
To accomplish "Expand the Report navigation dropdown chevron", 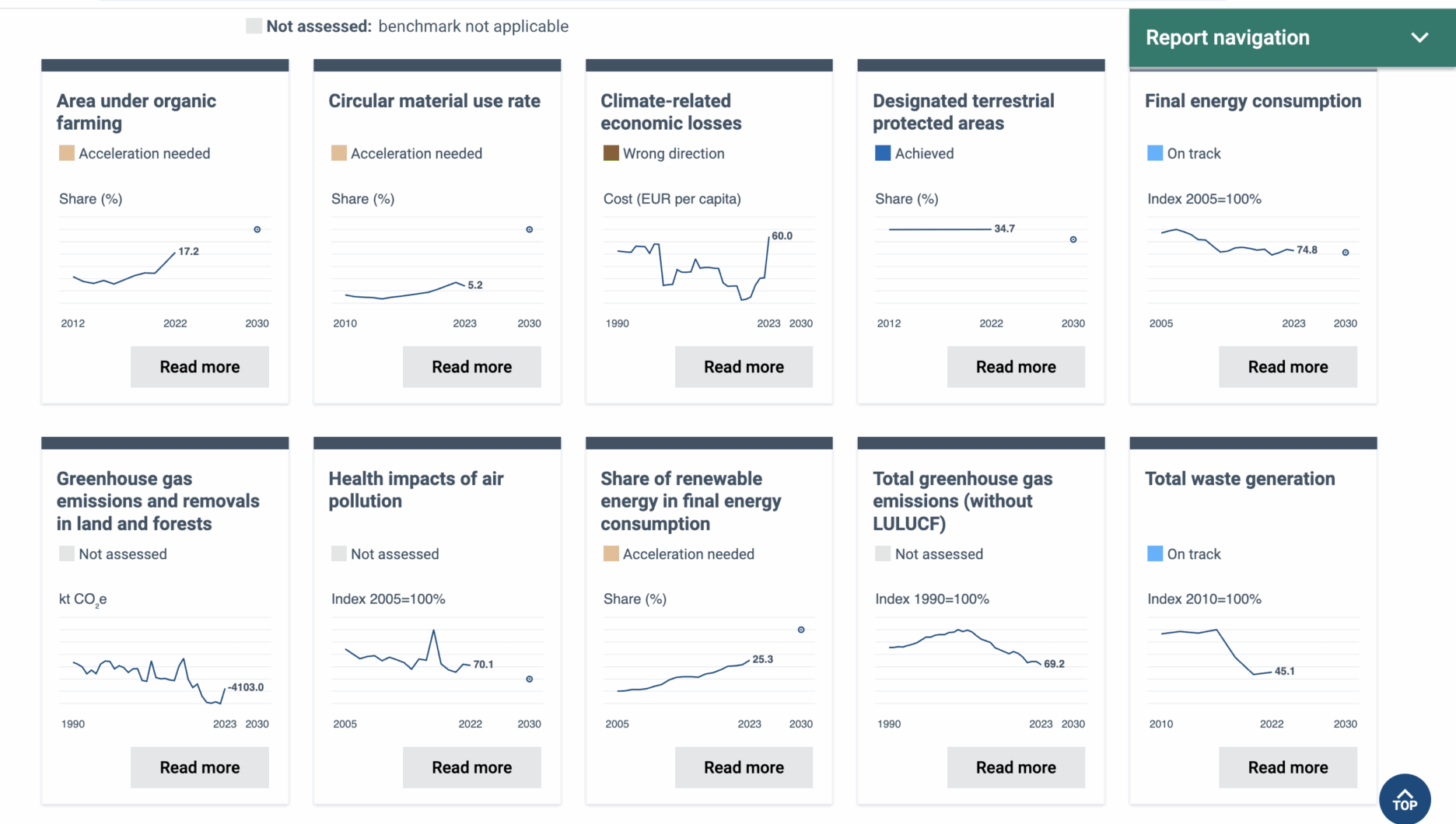I will tap(1419, 37).
